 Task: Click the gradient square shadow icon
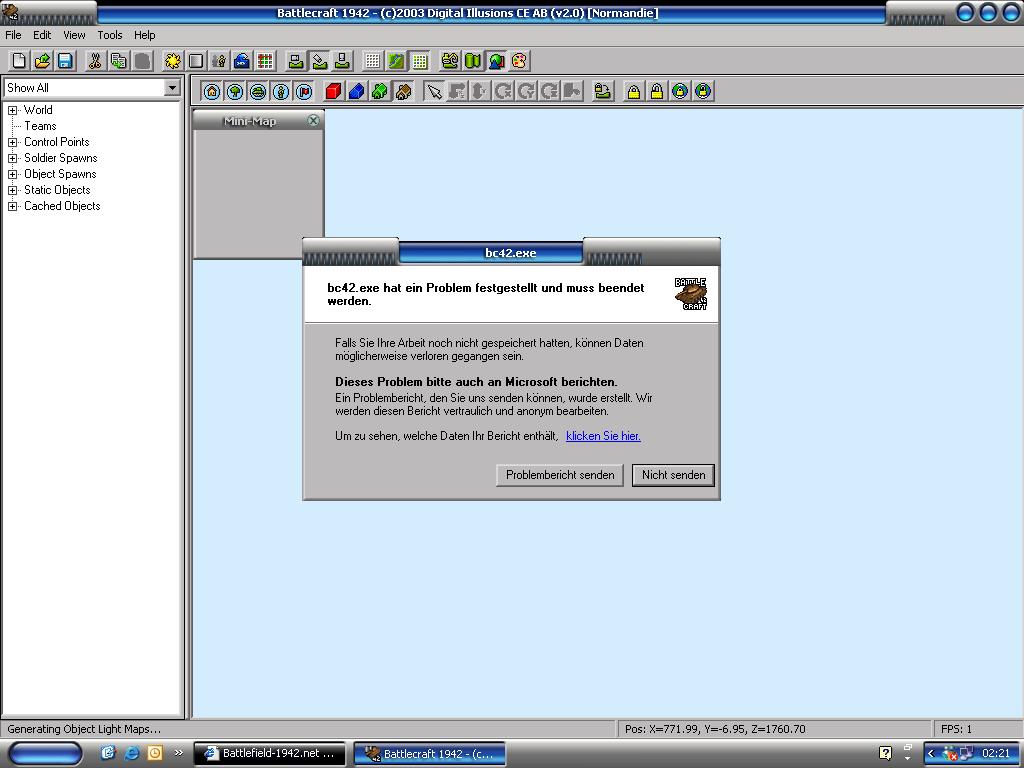click(196, 61)
